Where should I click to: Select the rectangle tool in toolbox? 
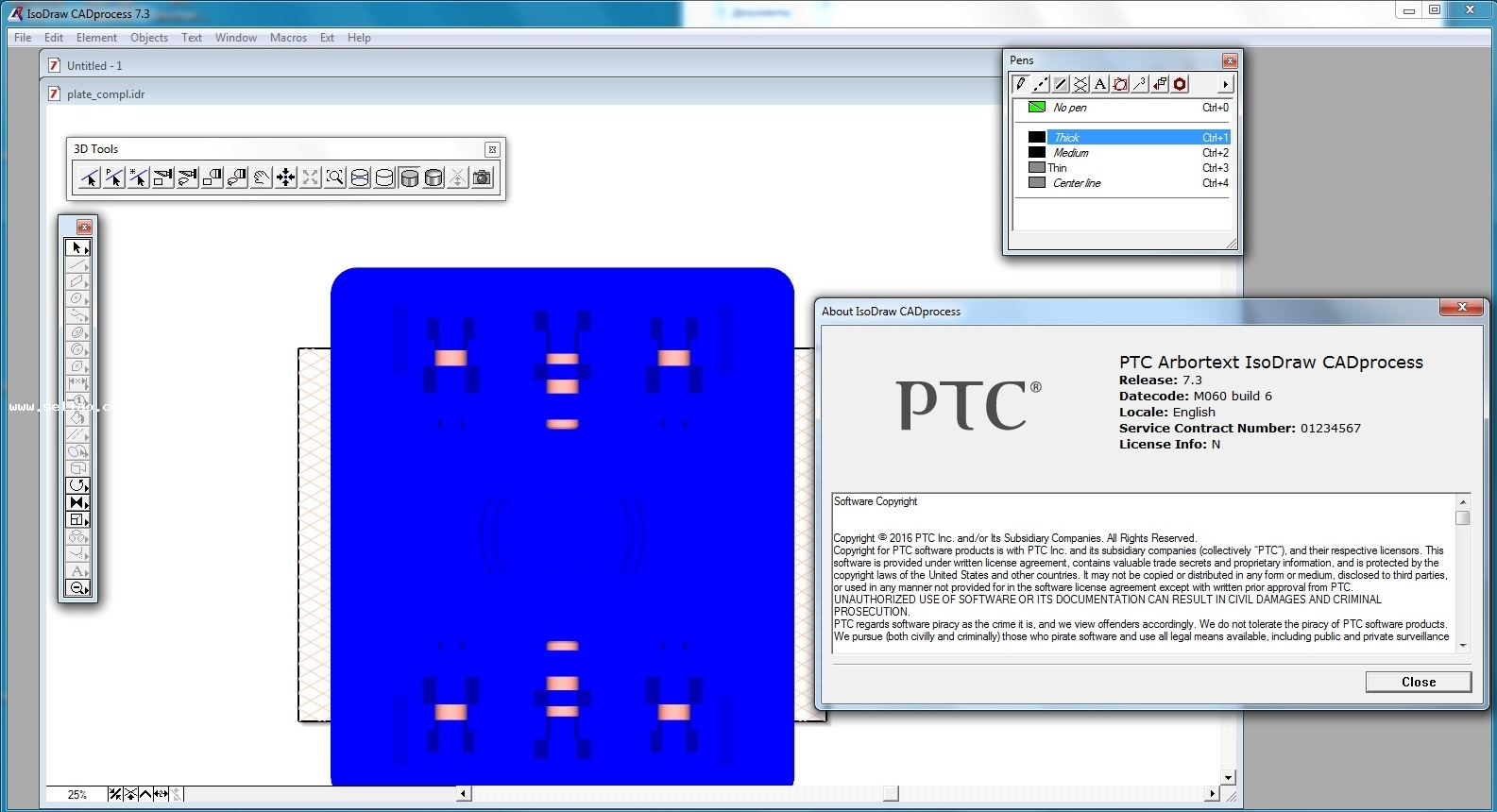pos(77,282)
